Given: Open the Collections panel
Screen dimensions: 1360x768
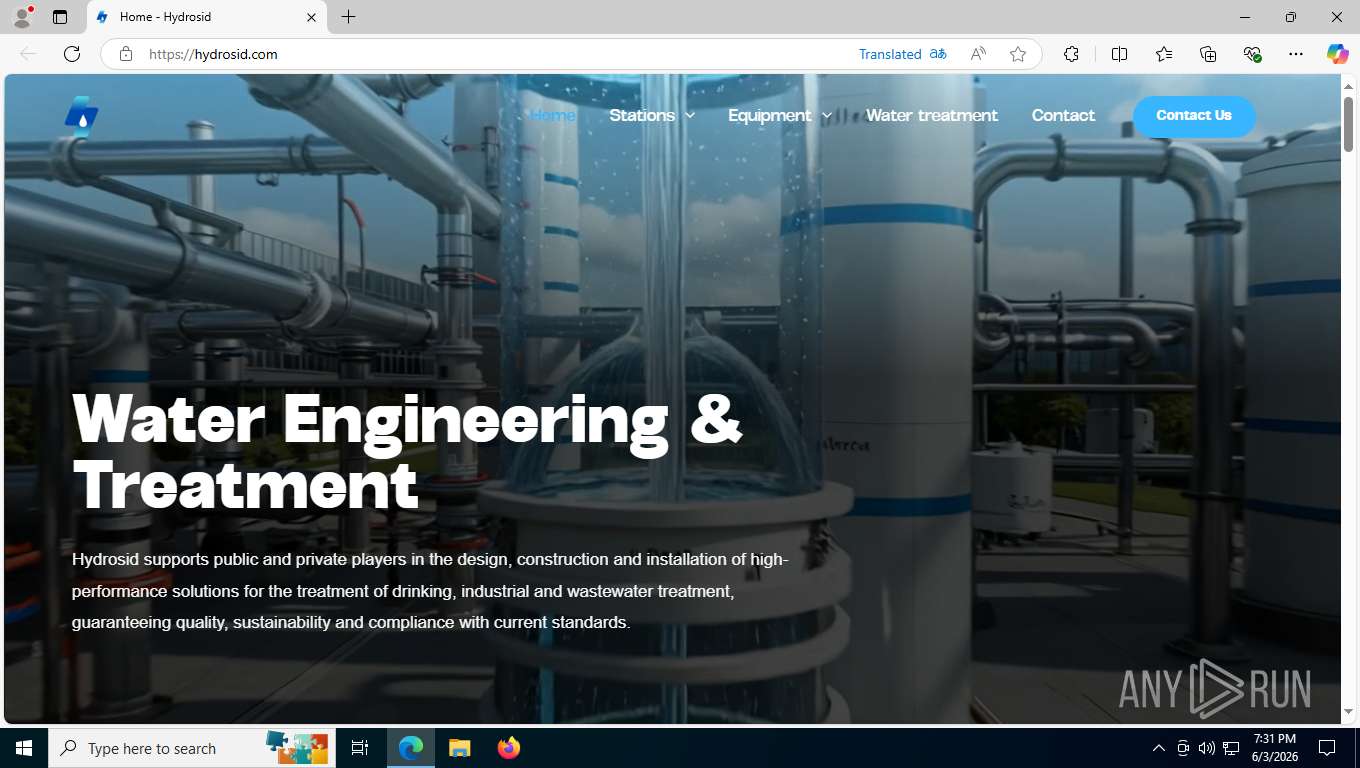Looking at the screenshot, I should [1208, 54].
